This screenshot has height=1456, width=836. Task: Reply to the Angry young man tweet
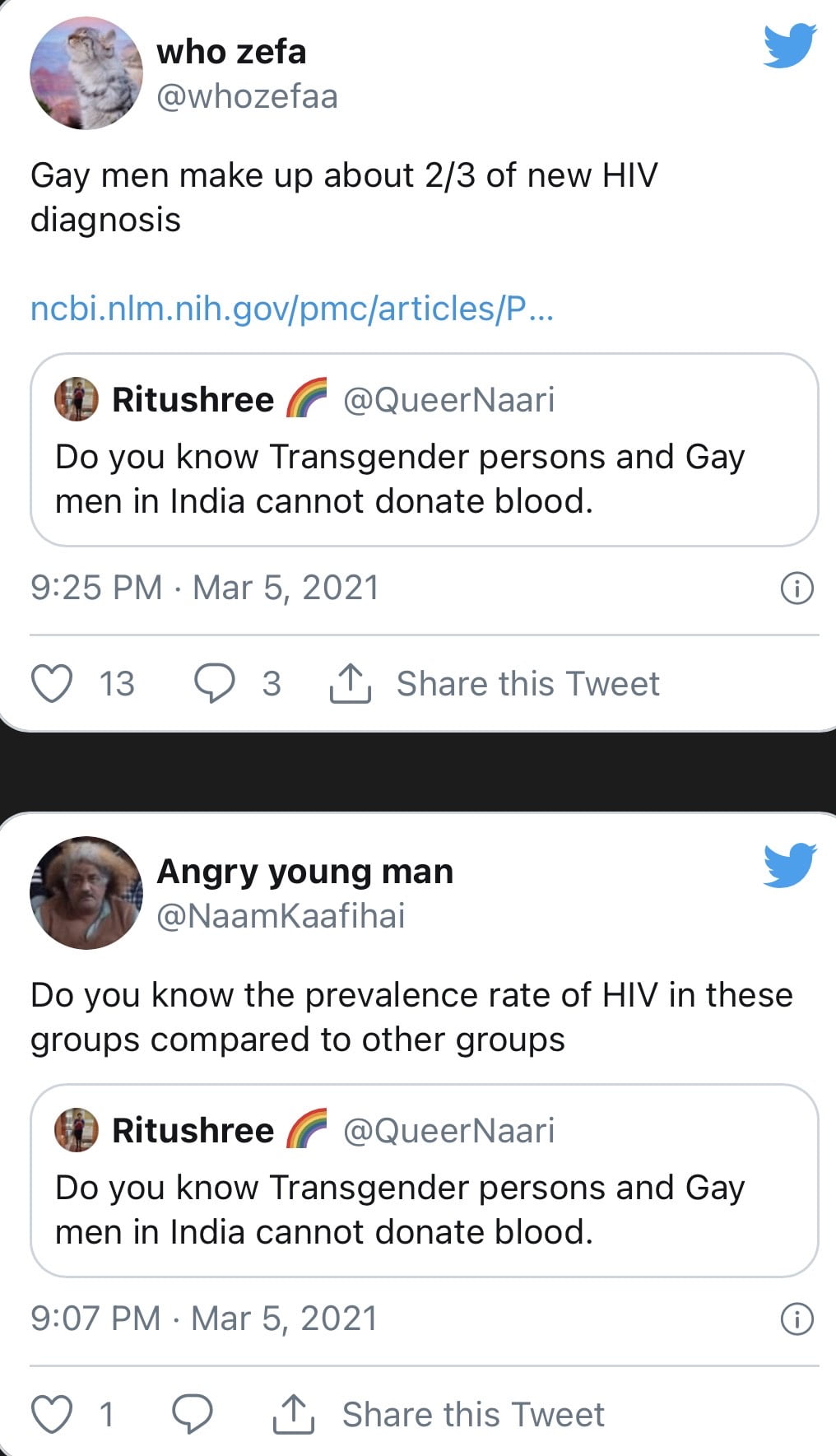point(193,1414)
